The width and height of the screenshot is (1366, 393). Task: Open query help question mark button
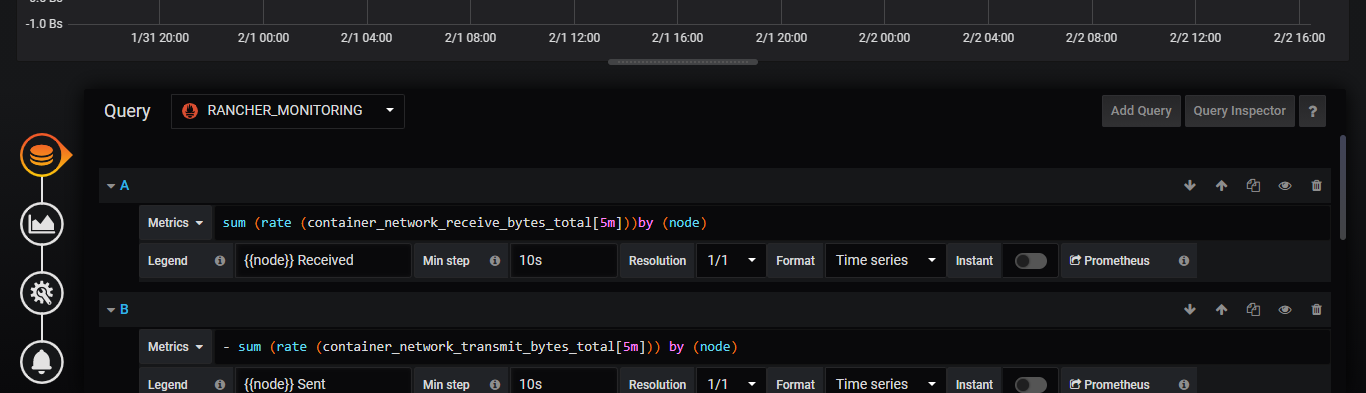coord(1312,111)
